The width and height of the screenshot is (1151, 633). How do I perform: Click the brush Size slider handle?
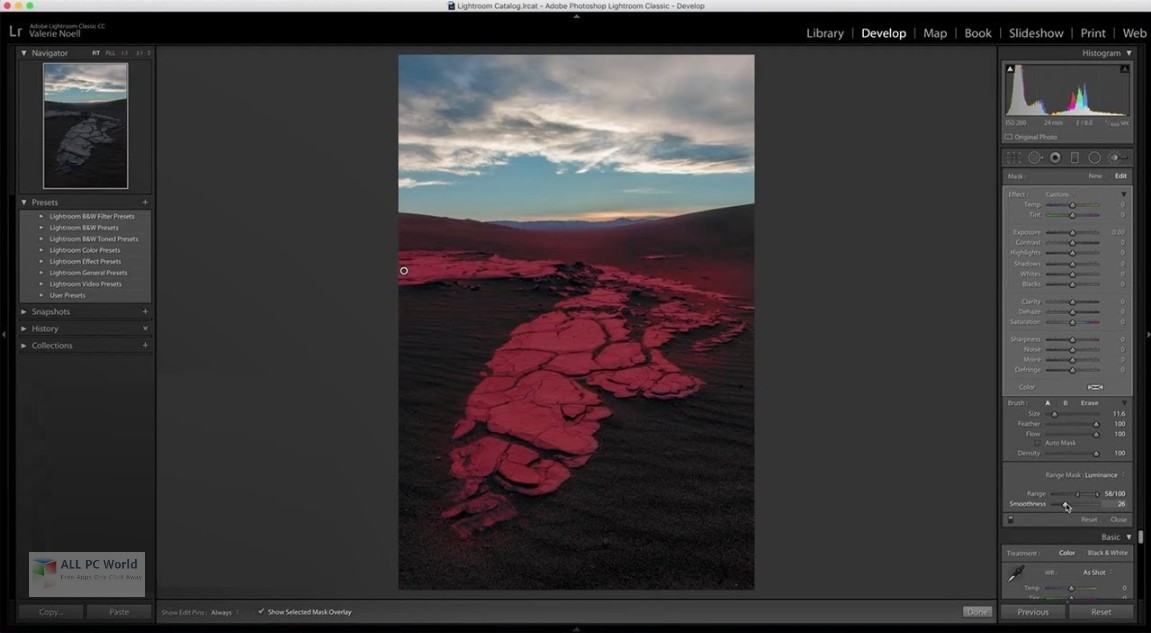[1054, 414]
